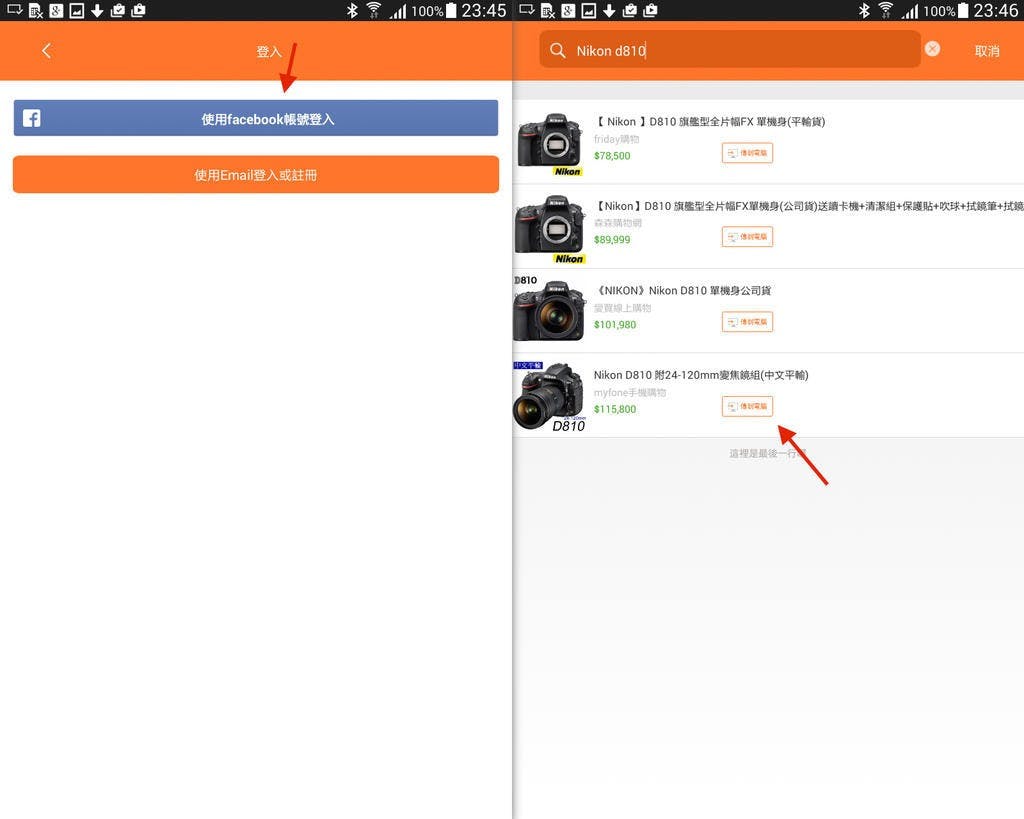Tap the picture notification icon on login screen
This screenshot has height=819, width=1024.
pos(76,10)
